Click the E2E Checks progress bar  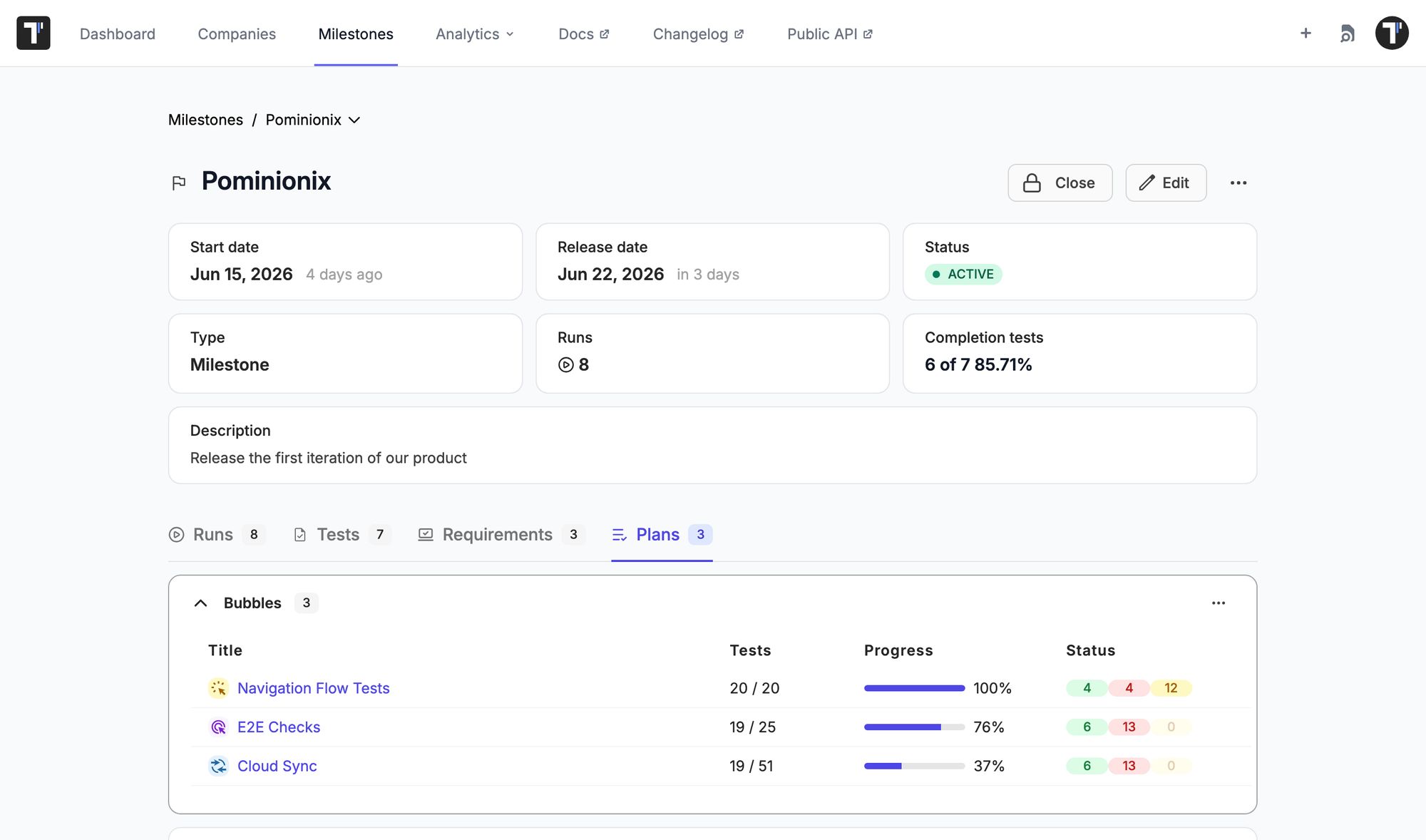(x=914, y=727)
